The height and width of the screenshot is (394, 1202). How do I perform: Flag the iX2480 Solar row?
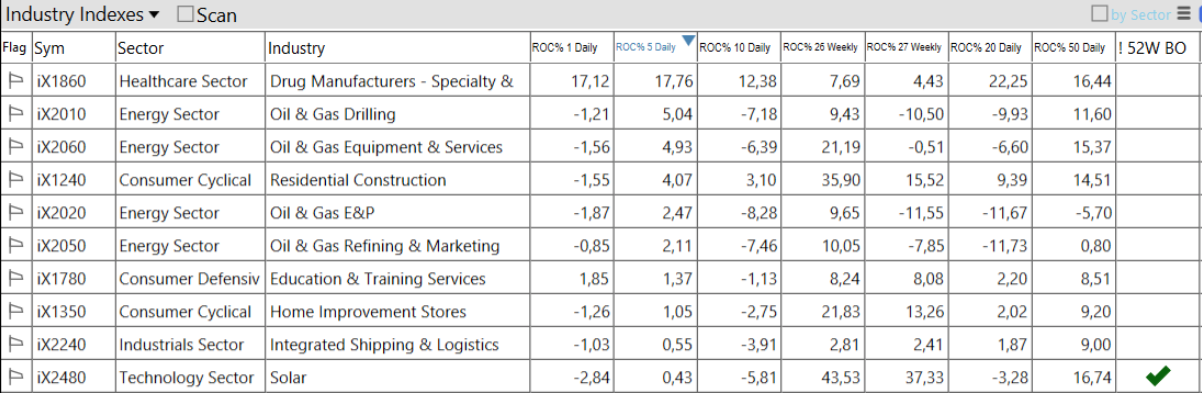tap(15, 377)
